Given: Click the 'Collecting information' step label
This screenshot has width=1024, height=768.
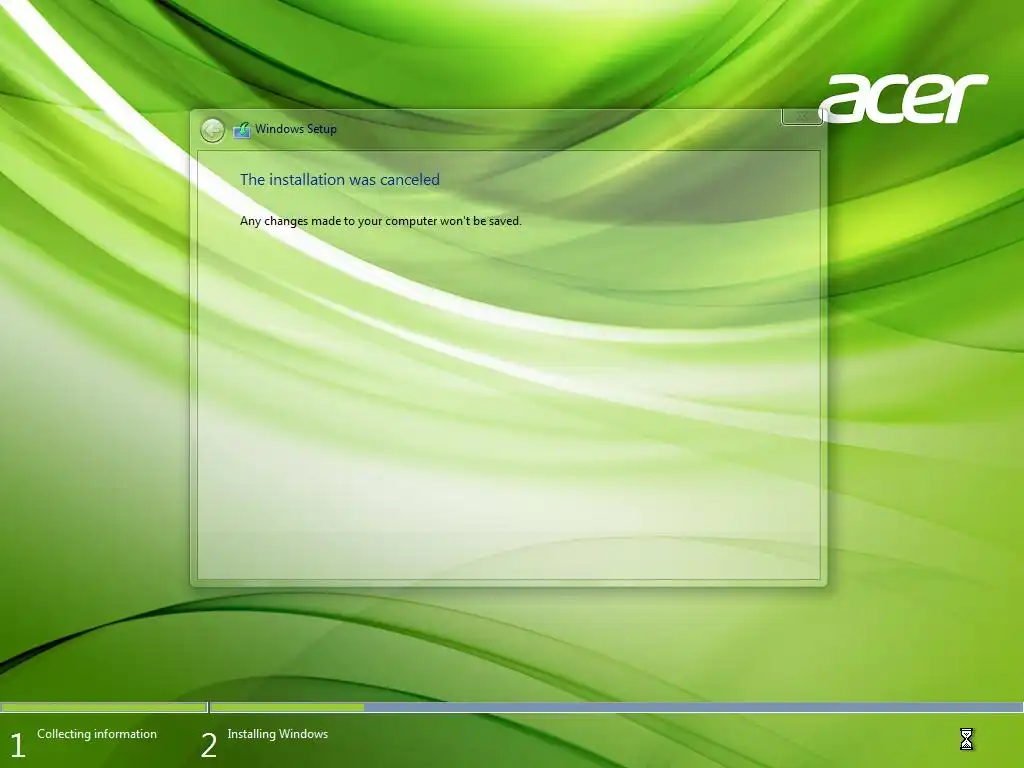Looking at the screenshot, I should tap(97, 734).
